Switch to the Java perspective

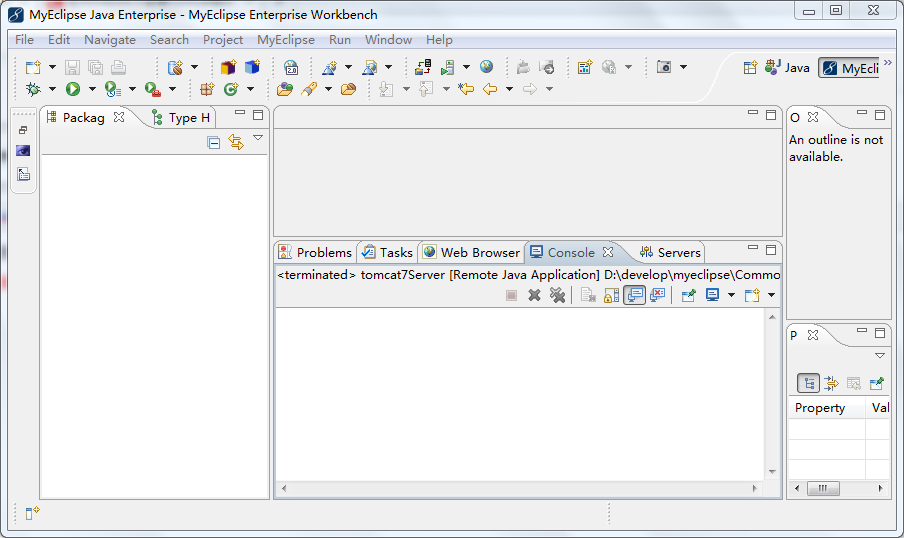click(x=788, y=67)
